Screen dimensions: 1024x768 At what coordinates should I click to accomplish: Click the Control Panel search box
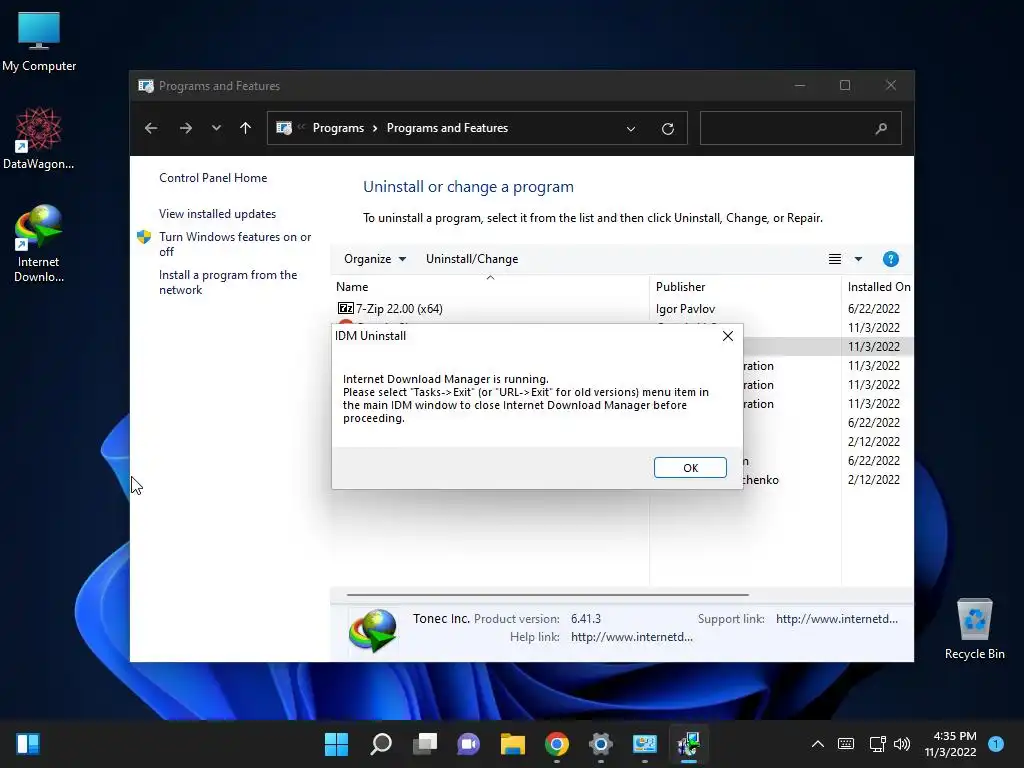point(801,128)
